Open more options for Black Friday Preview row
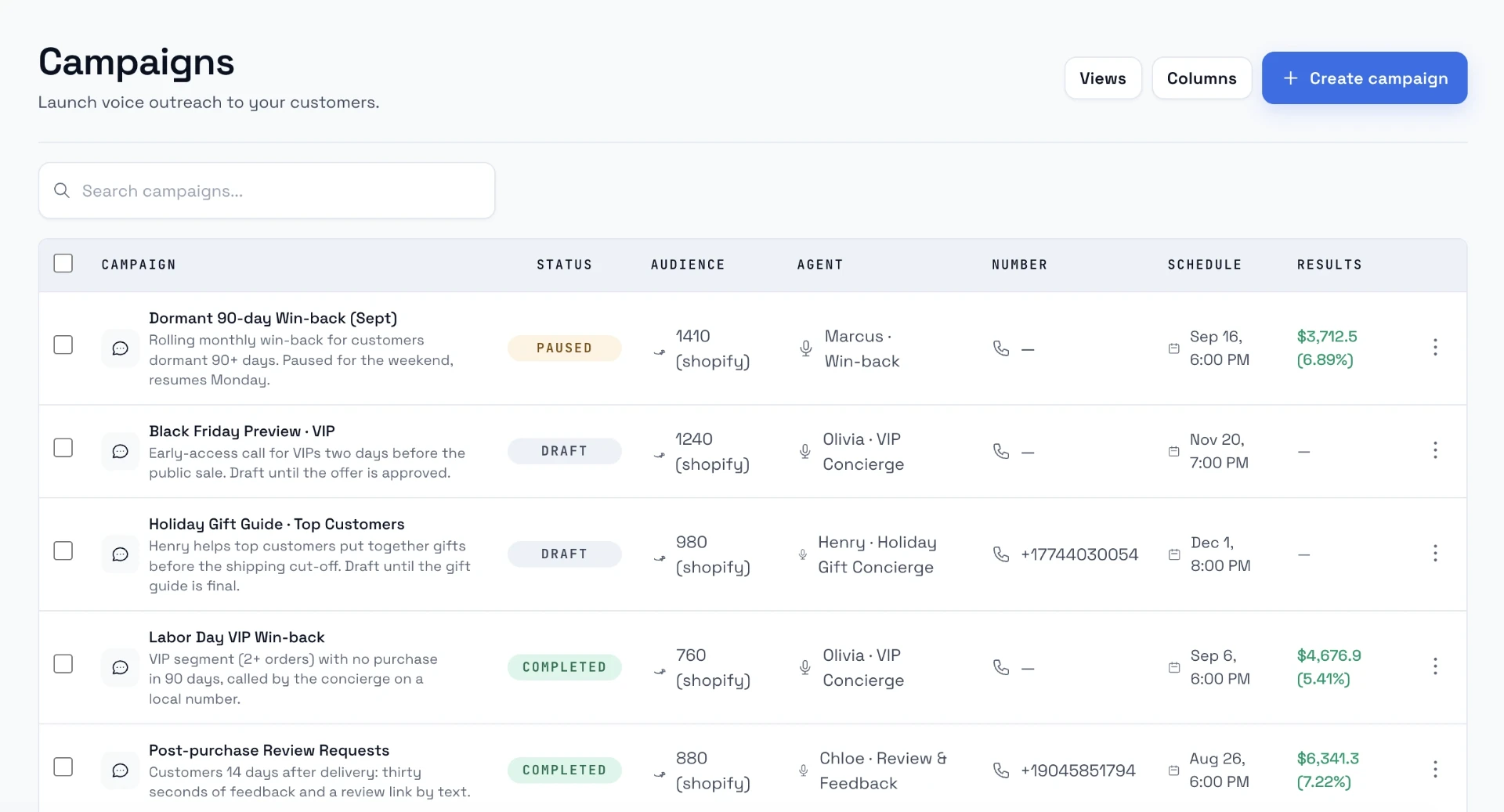Viewport: 1504px width, 812px height. [x=1435, y=450]
